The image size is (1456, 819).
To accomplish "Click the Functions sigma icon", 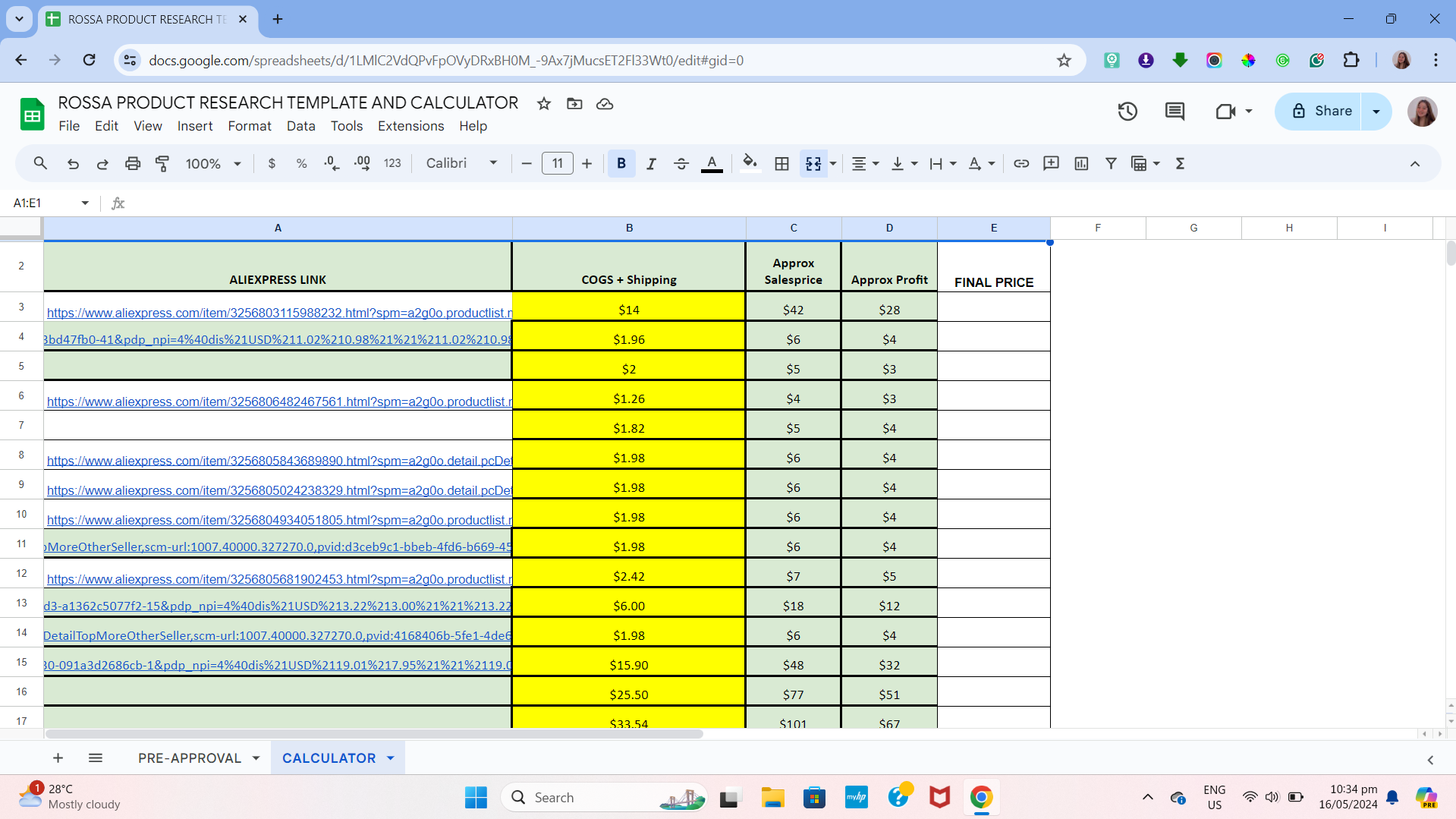I will (1180, 163).
